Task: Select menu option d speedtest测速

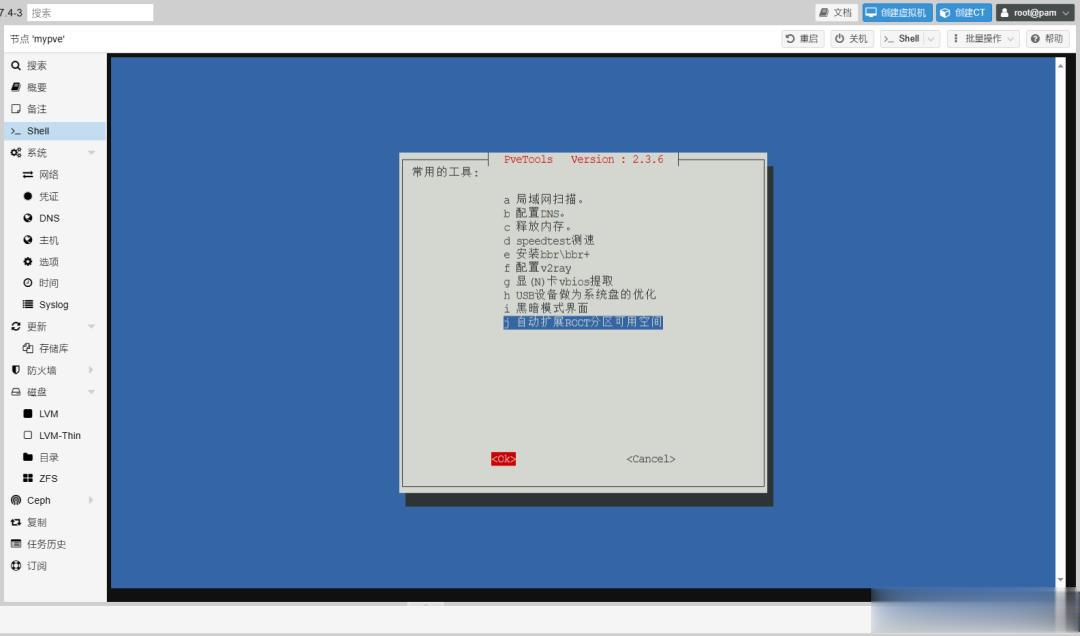Action: [x=549, y=240]
